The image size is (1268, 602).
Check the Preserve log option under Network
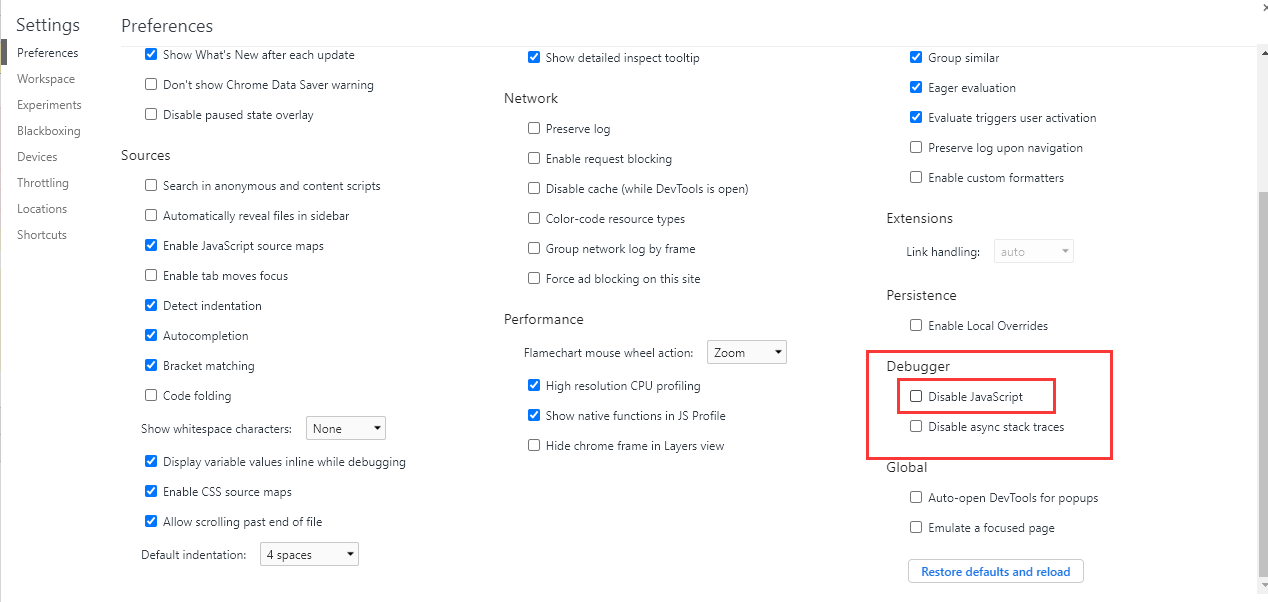coord(534,129)
